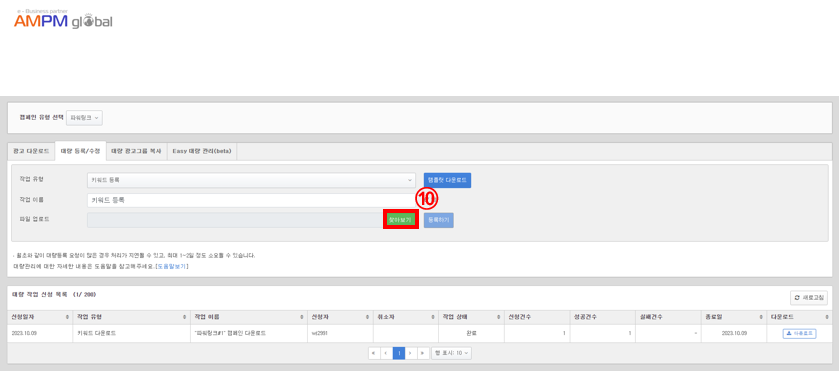839x372 pixels.
Task: Sort the table by 신청자 column
Action: 340,317
